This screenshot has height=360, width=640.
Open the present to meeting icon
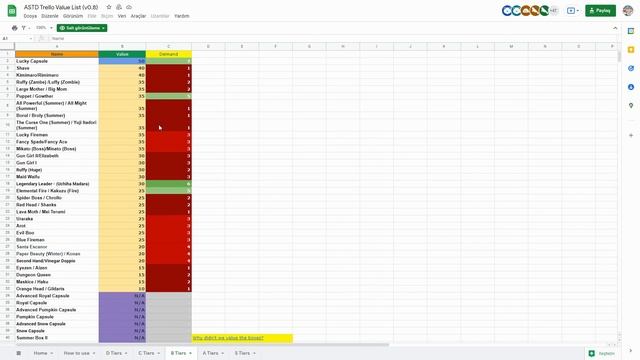click(x=573, y=11)
